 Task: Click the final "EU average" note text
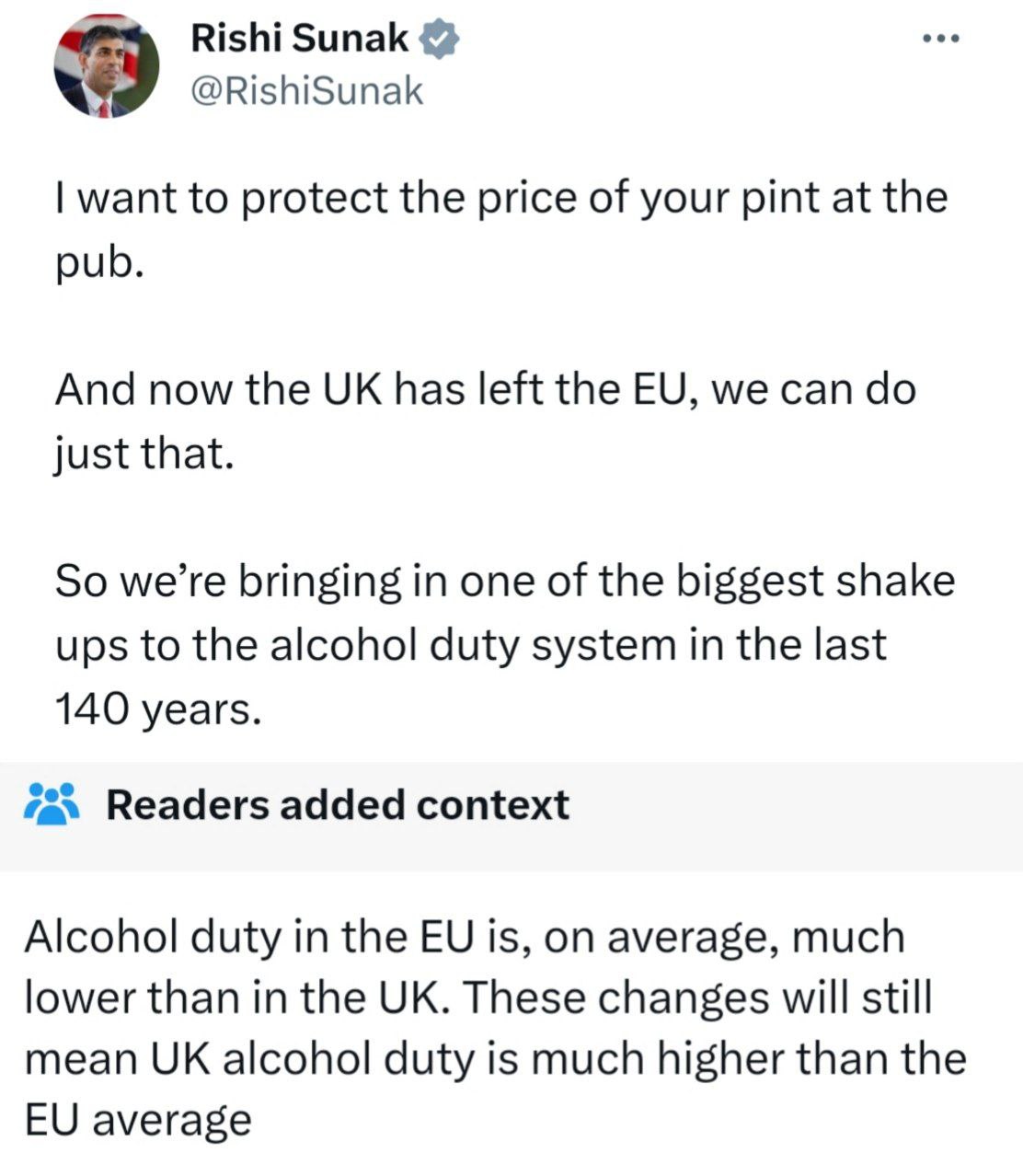point(137,1120)
